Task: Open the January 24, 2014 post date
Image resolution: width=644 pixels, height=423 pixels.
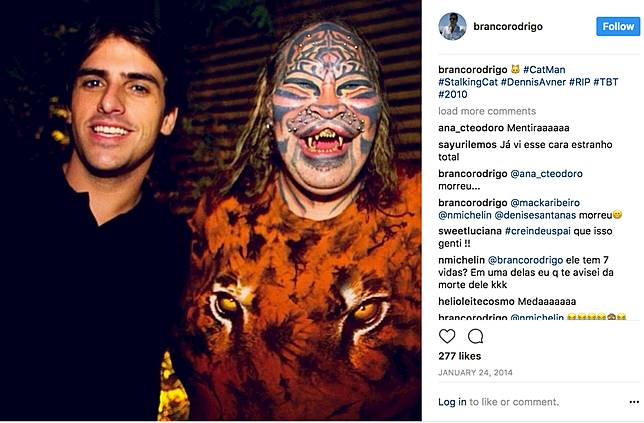Action: point(474,372)
